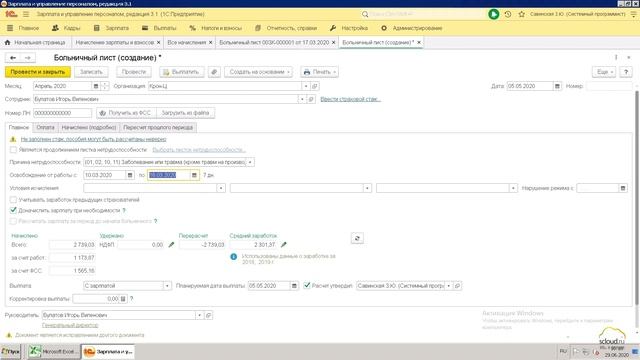Click the Номер ЛН input field
Image resolution: width=640 pixels, height=360 pixels.
(x=62, y=113)
